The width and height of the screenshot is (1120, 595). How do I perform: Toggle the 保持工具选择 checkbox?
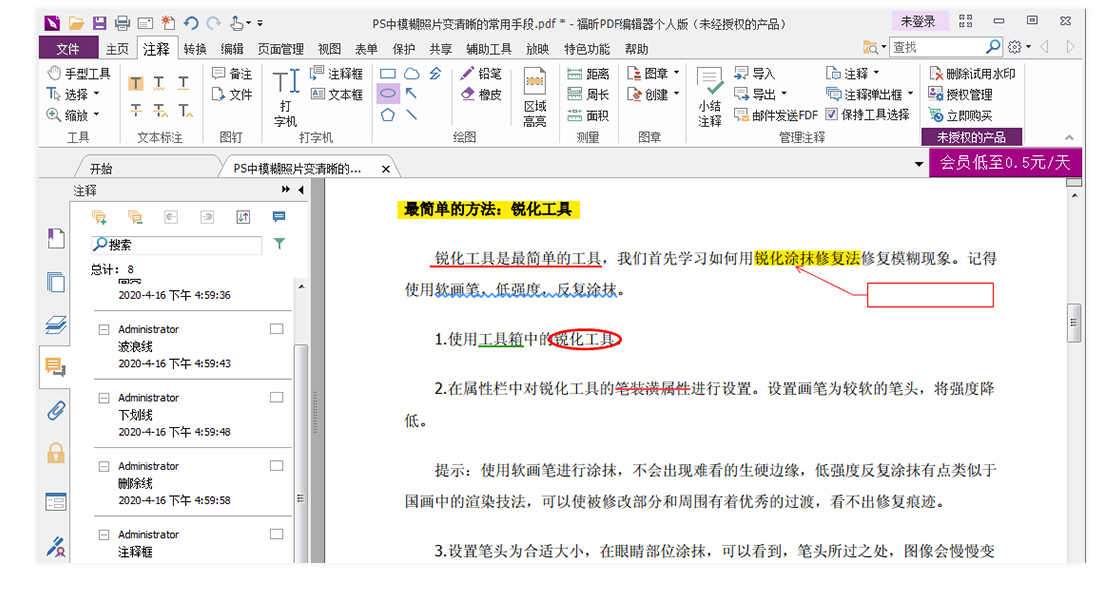[831, 114]
